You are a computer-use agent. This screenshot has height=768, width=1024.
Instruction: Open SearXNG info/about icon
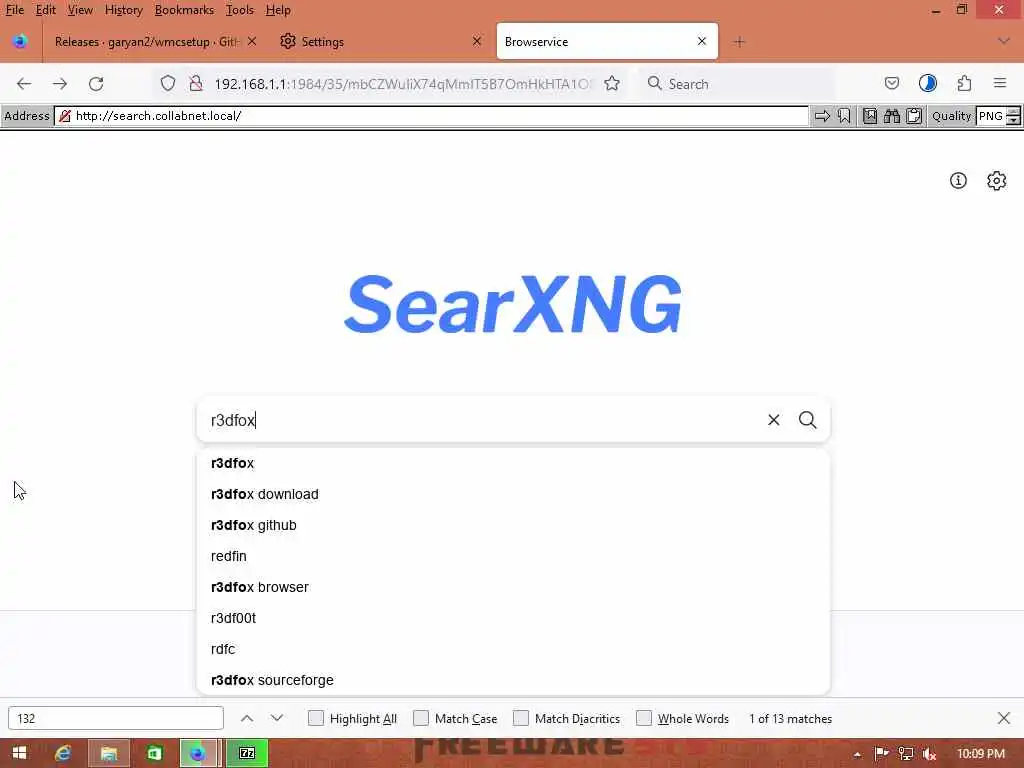(x=958, y=181)
